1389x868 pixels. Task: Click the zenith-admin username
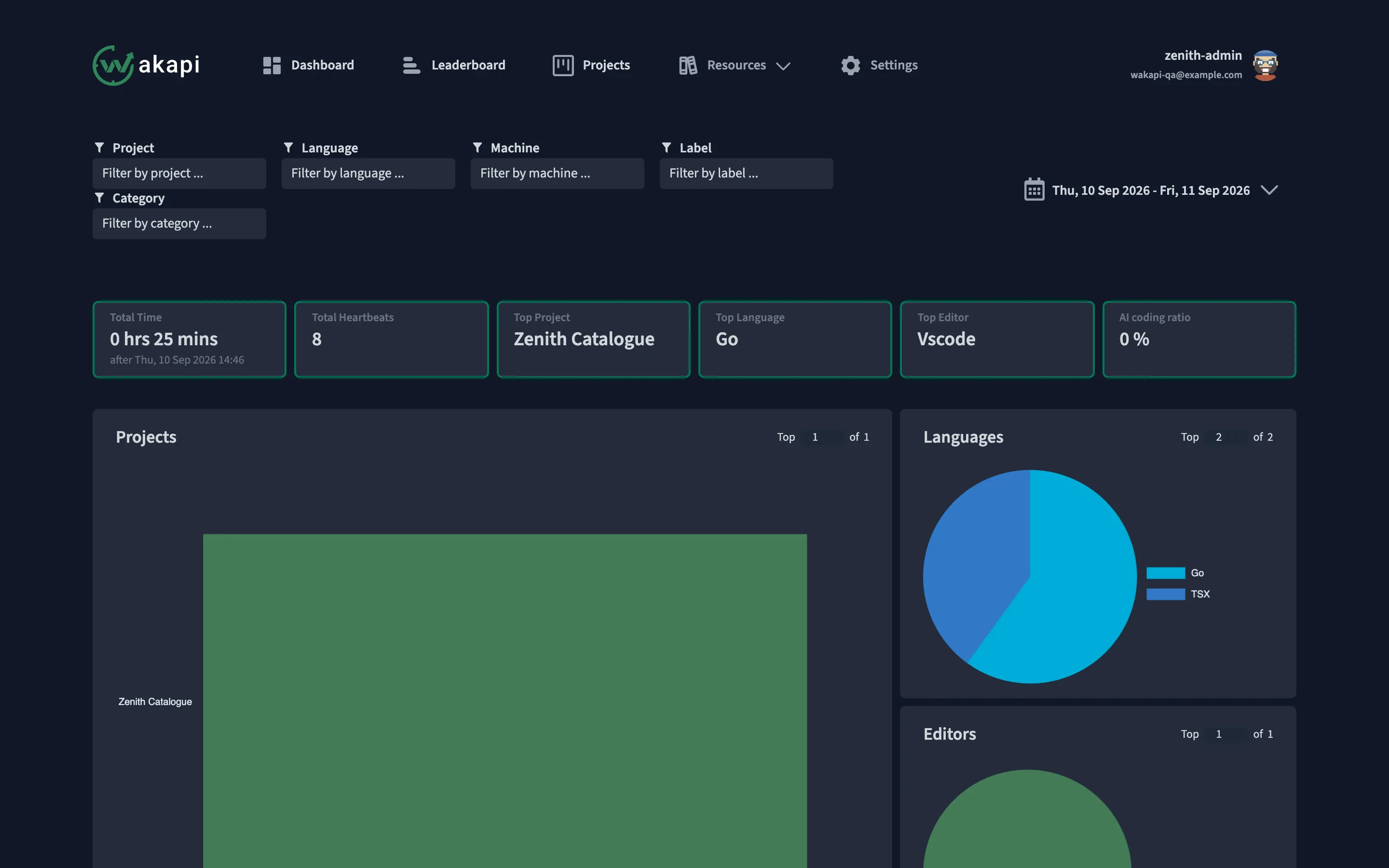coord(1202,55)
